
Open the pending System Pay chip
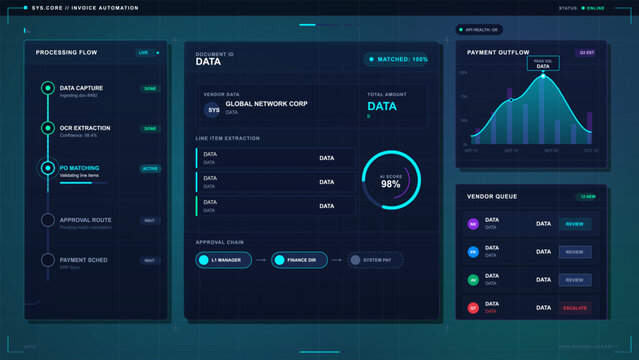pos(375,260)
